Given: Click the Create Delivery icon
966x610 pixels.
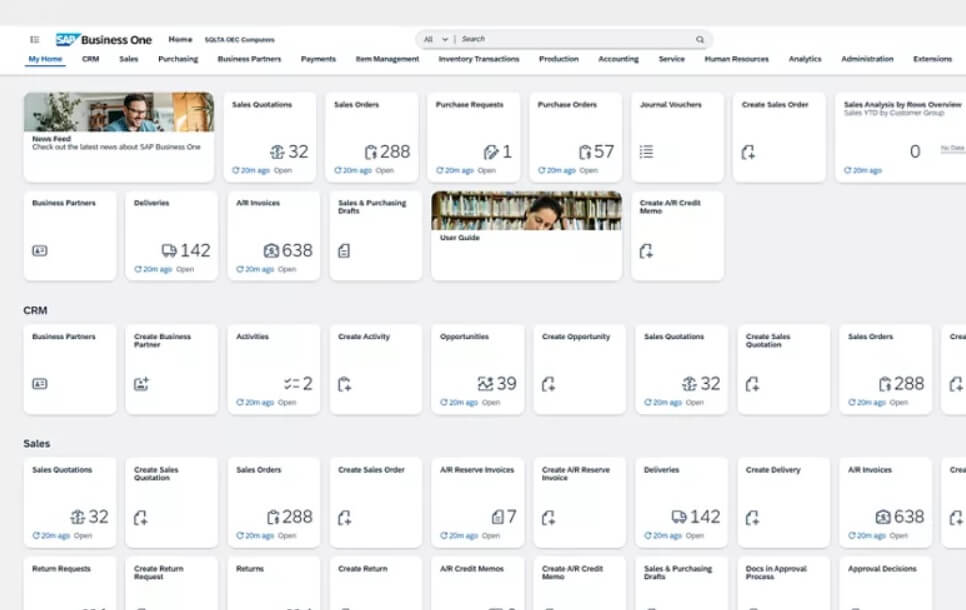Looking at the screenshot, I should 752,518.
